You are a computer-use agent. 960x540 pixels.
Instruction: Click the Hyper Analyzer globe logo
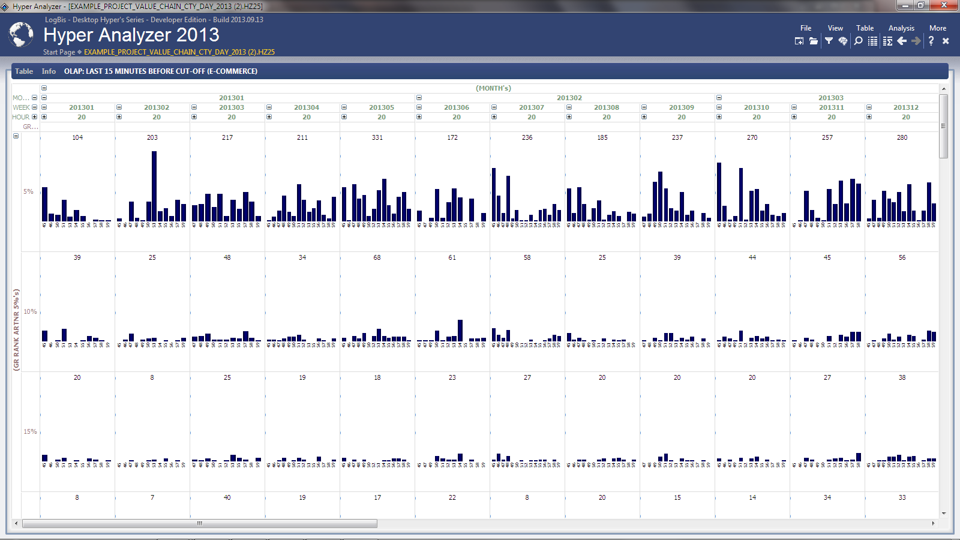[21, 34]
